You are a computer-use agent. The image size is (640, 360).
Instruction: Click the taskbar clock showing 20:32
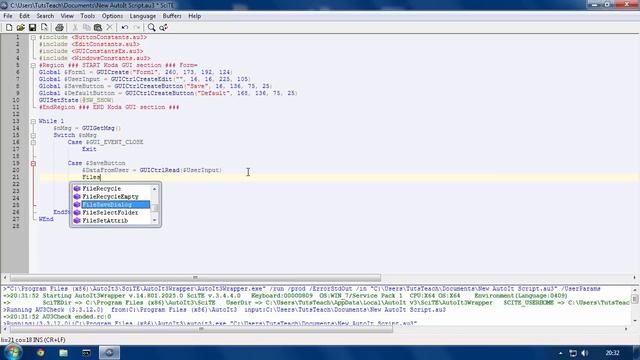(x=612, y=353)
